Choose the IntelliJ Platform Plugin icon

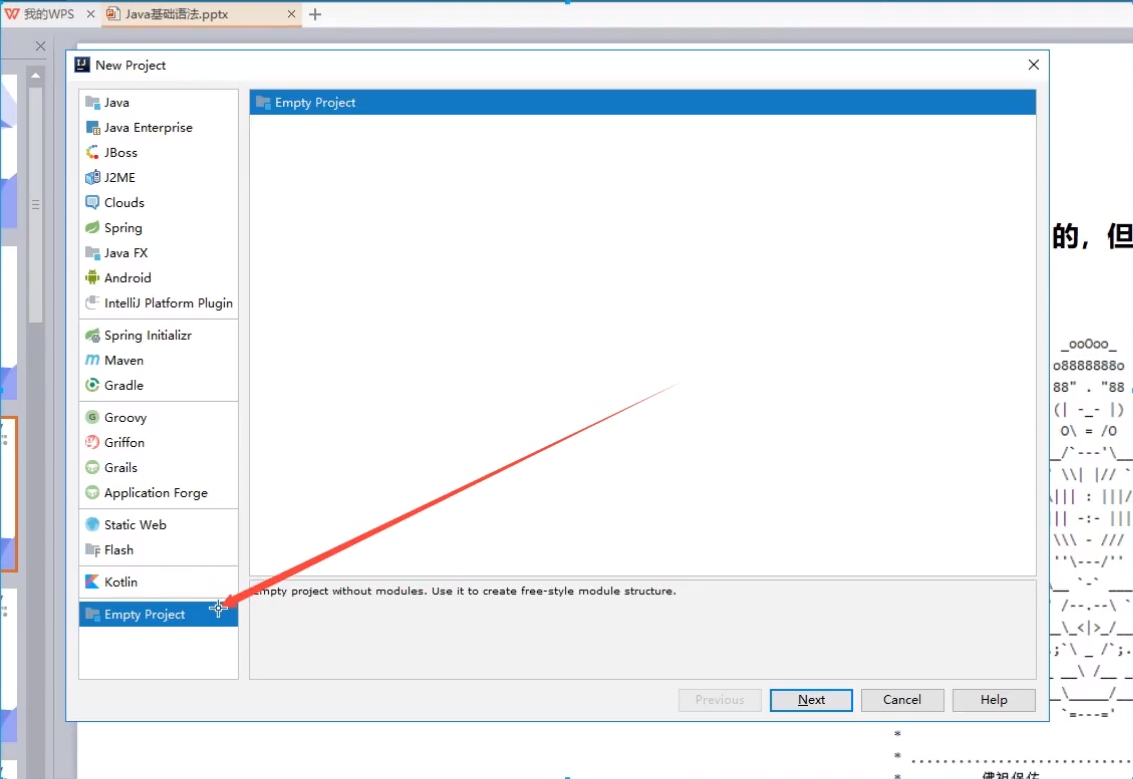pos(92,303)
